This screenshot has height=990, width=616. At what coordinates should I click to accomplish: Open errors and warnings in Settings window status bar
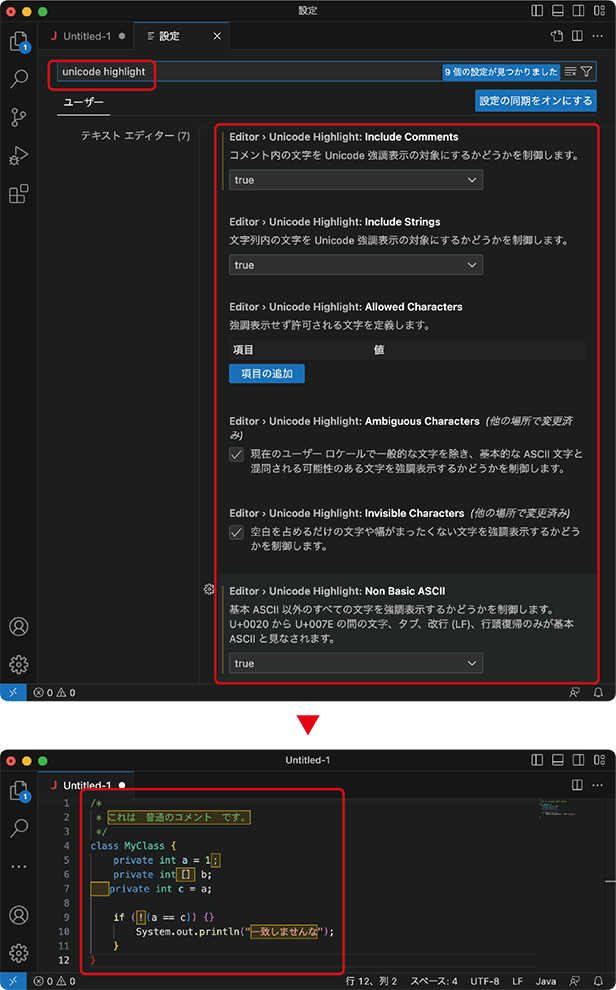click(54, 693)
